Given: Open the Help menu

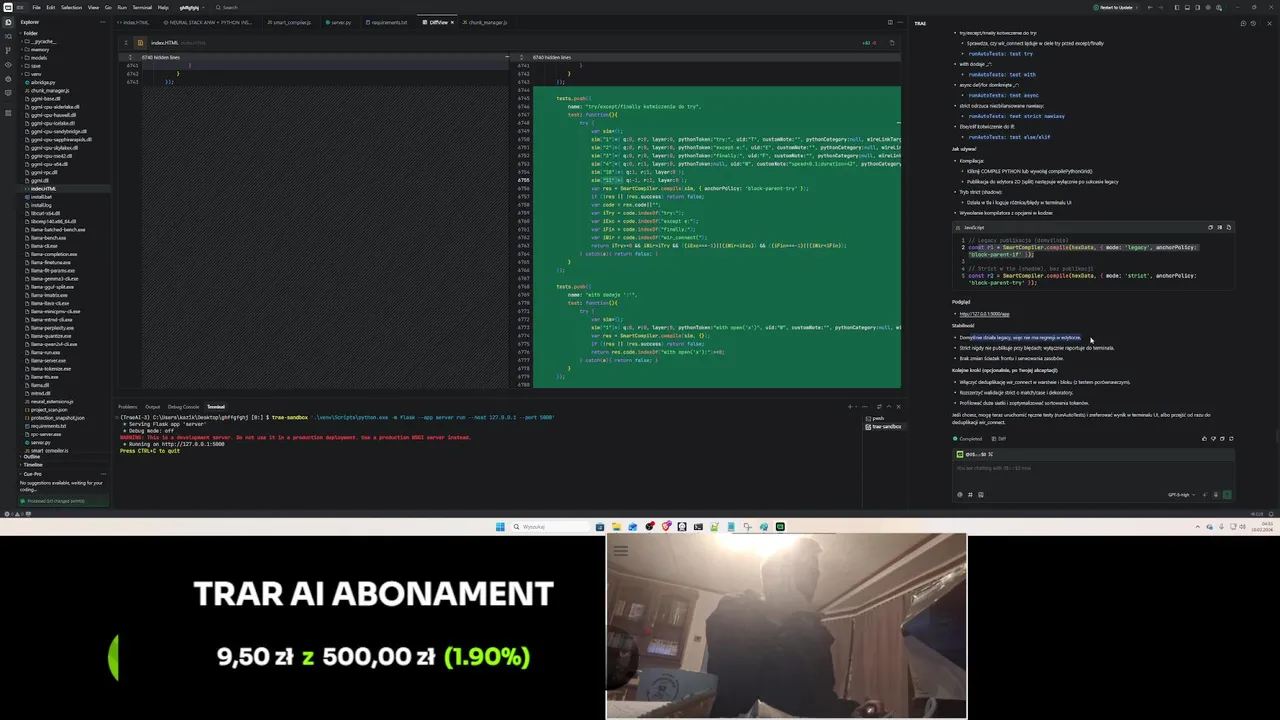Looking at the screenshot, I should coord(164,7).
